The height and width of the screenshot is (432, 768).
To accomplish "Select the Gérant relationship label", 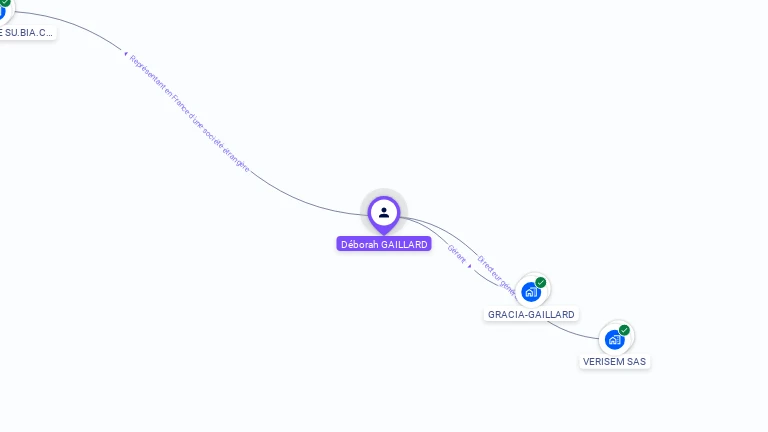I will 456,254.
